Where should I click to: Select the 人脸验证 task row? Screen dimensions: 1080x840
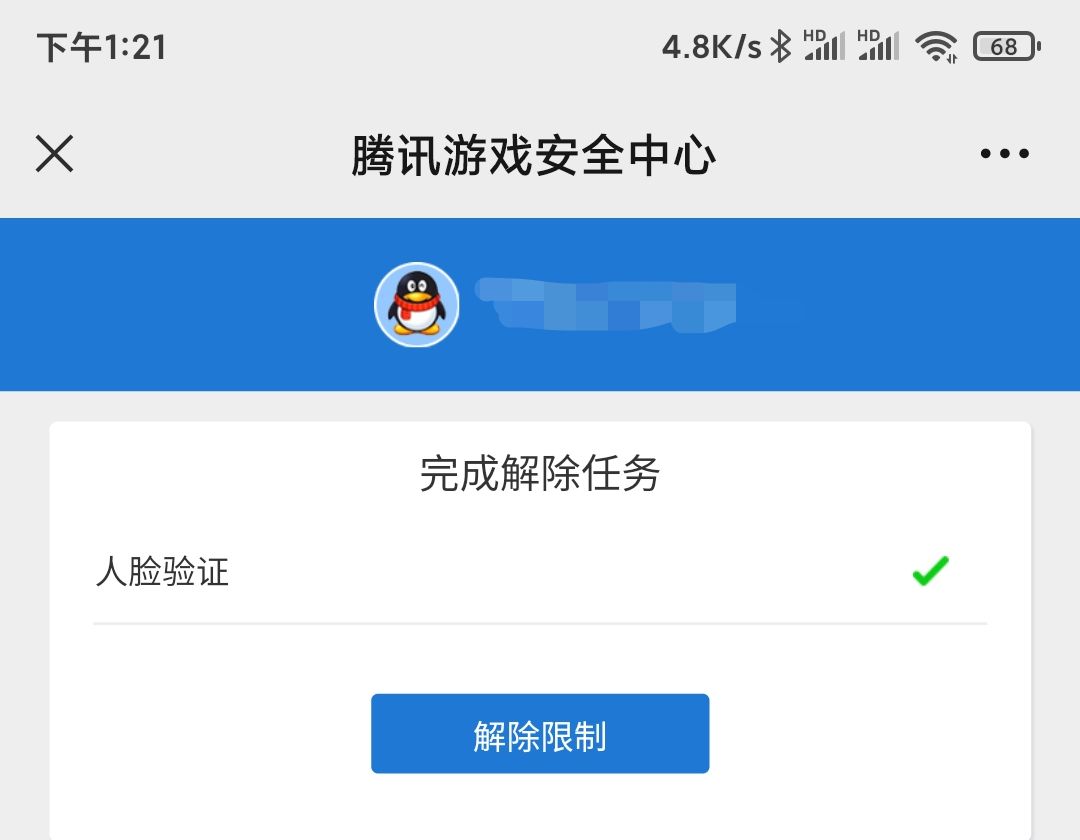coord(540,571)
